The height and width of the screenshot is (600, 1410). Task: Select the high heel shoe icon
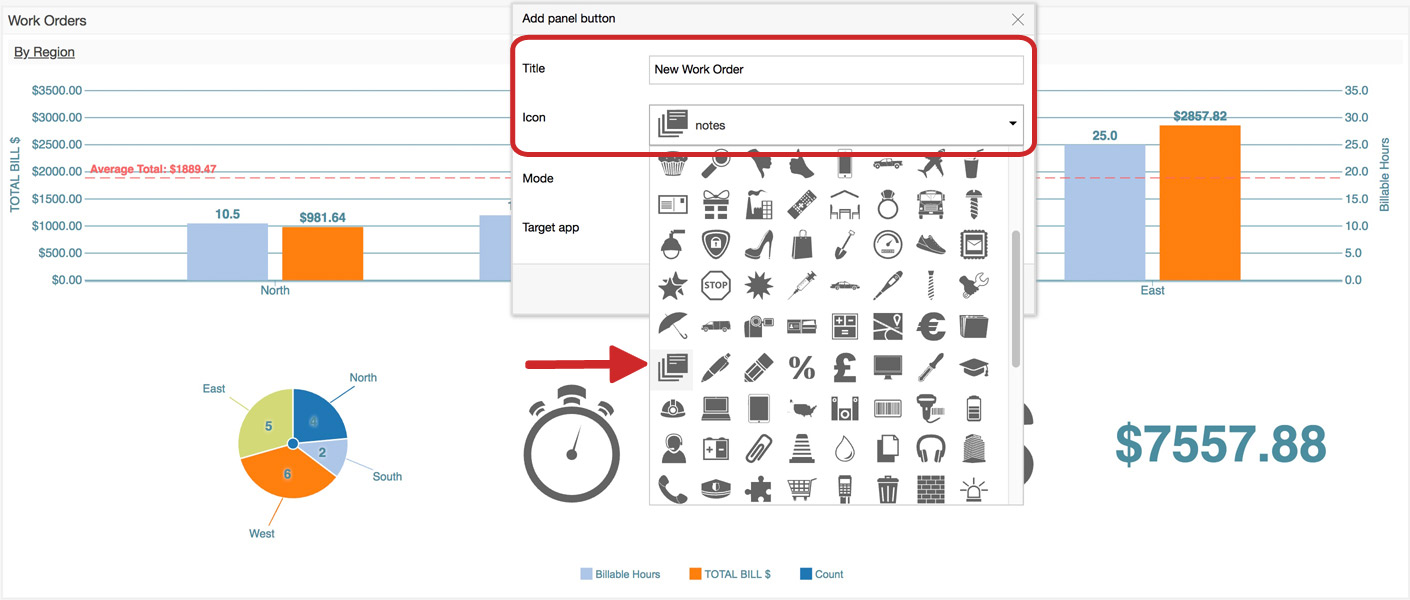coord(759,244)
